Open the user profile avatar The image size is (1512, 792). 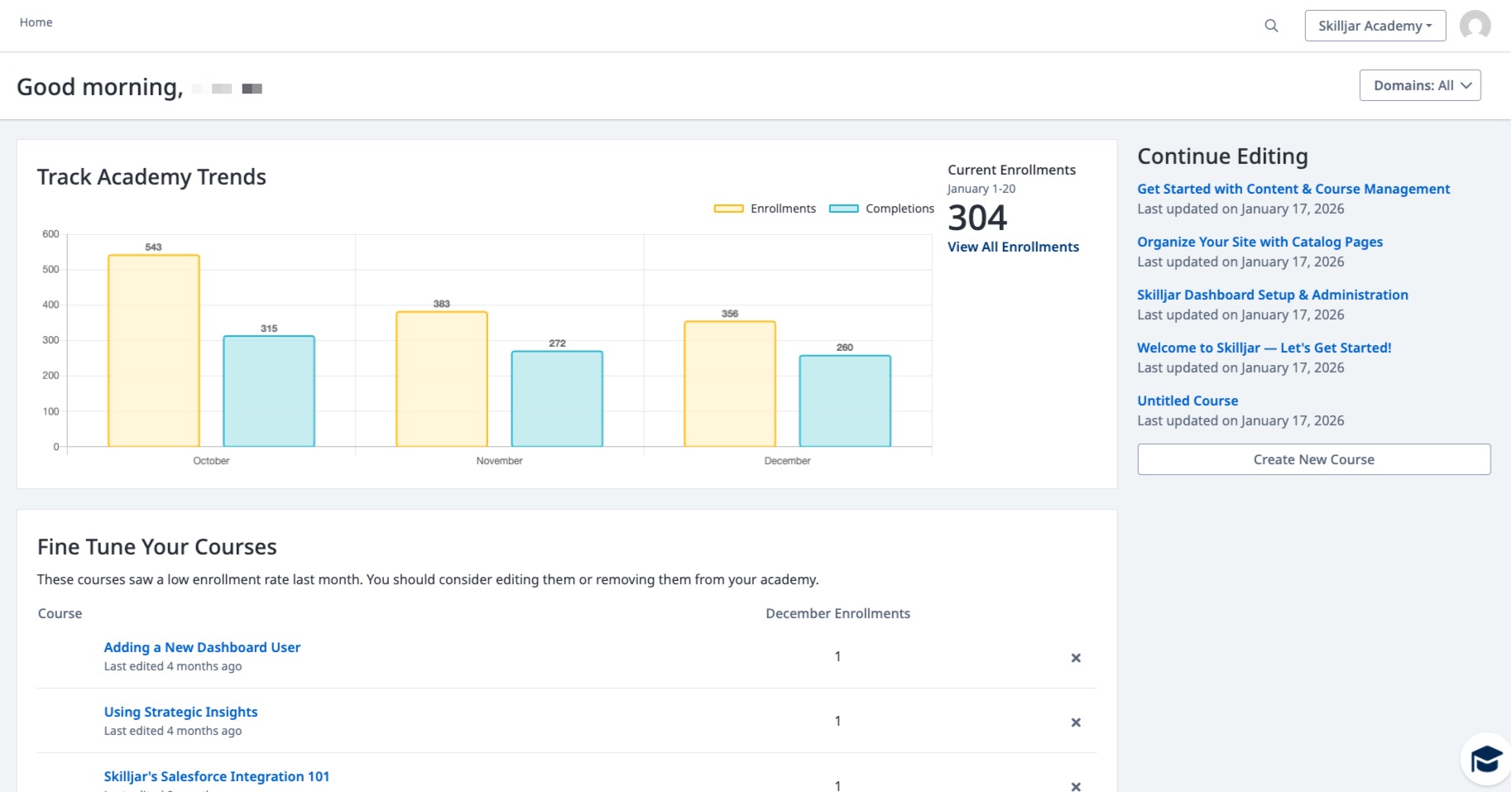(x=1475, y=26)
